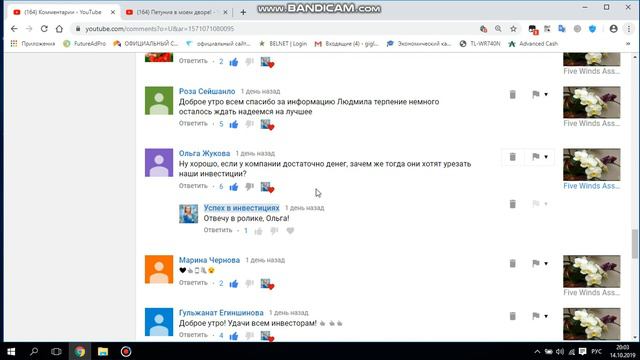
Task: Open the flag dropdown arrow for Марина Чернова's comment
Action: [x=546, y=264]
